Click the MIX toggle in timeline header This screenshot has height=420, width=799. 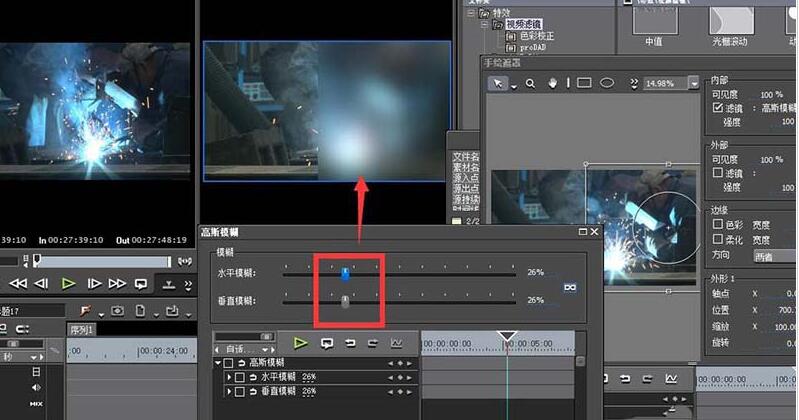(36, 404)
